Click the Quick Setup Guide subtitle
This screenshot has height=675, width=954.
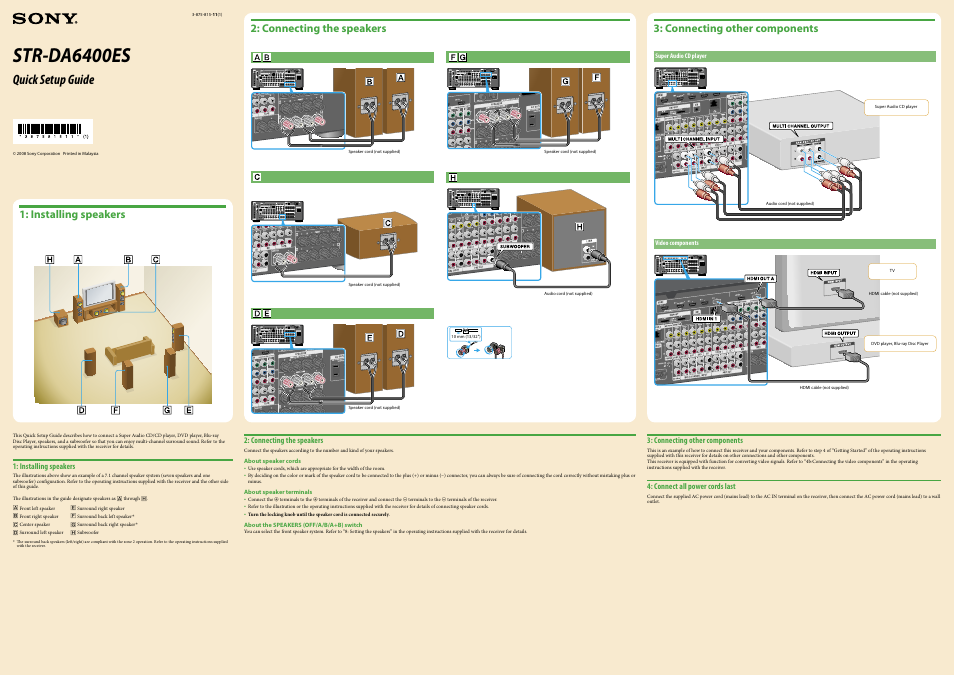[x=54, y=80]
